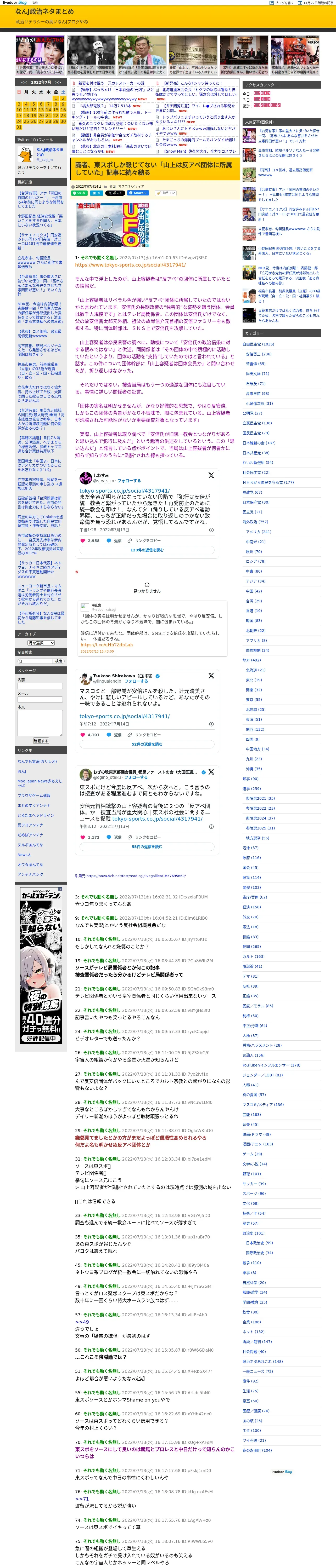Click the info icon on おぎの稔 tweet
Viewport: 336px width, 1568px height.
(212, 827)
